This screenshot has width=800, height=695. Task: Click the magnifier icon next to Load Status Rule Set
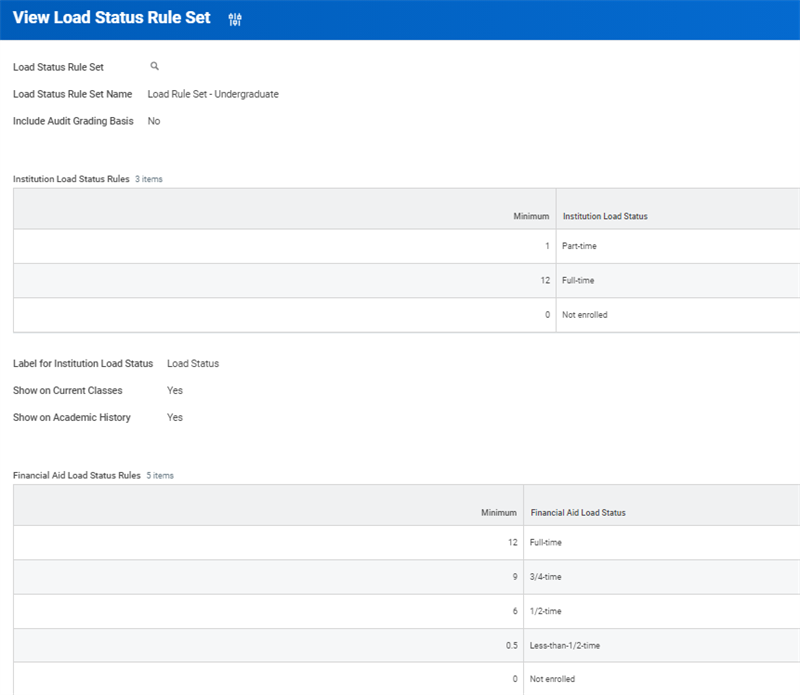[x=155, y=66]
